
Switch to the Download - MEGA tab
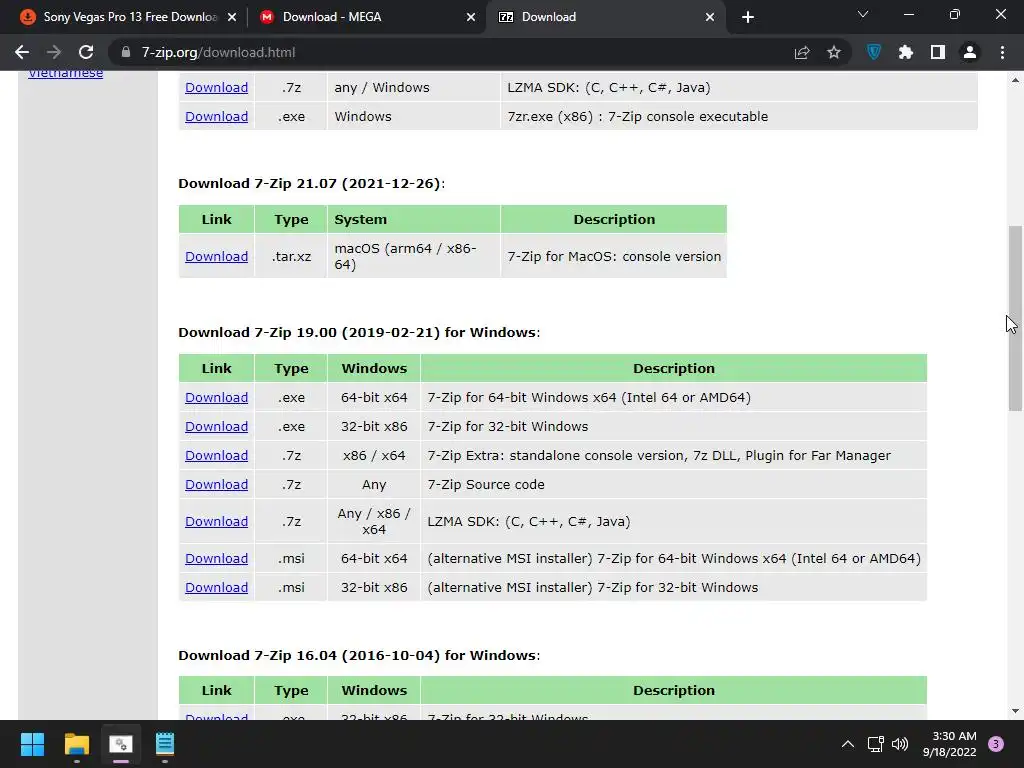(366, 17)
